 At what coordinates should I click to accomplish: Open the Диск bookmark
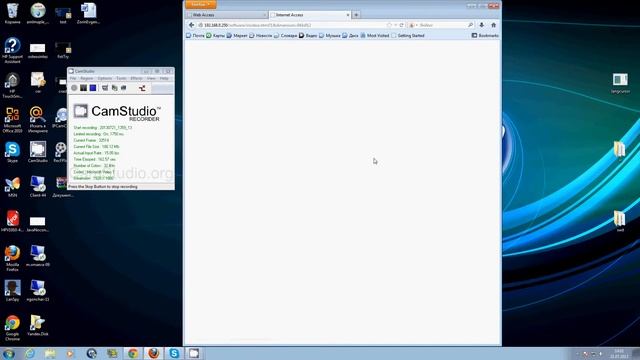tap(350, 36)
